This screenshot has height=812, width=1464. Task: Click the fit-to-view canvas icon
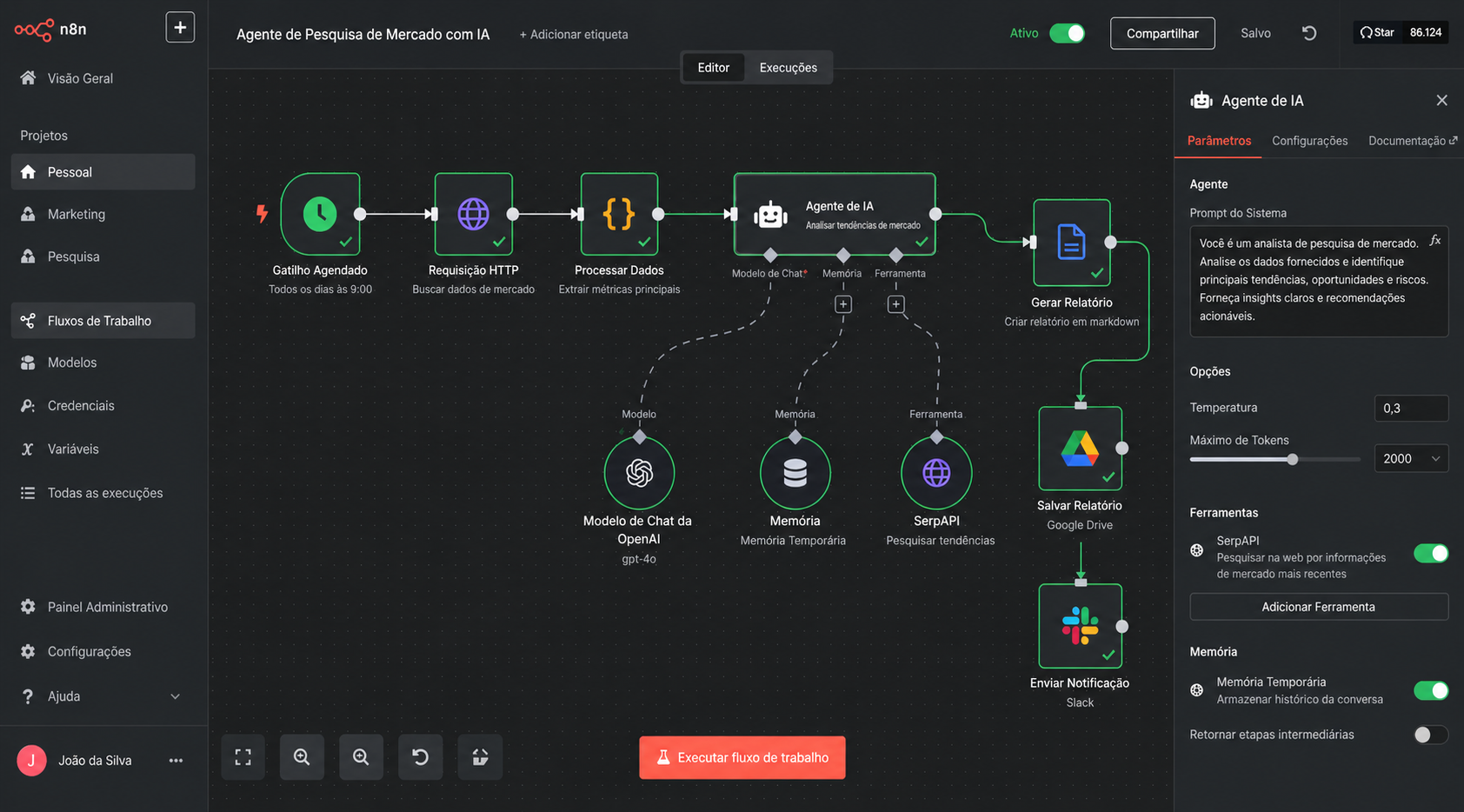(243, 757)
